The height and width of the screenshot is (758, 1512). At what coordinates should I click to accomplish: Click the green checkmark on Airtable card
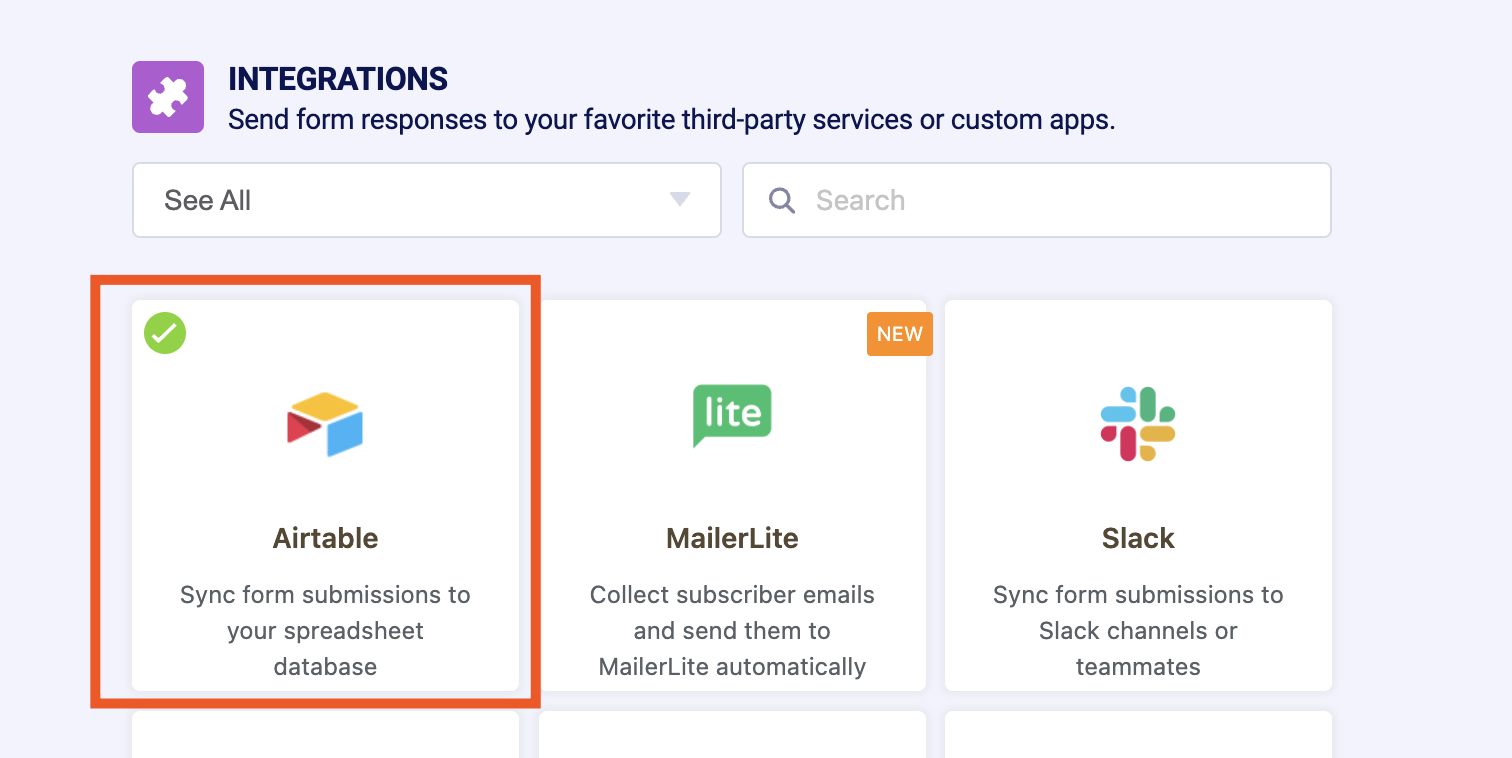[x=165, y=333]
